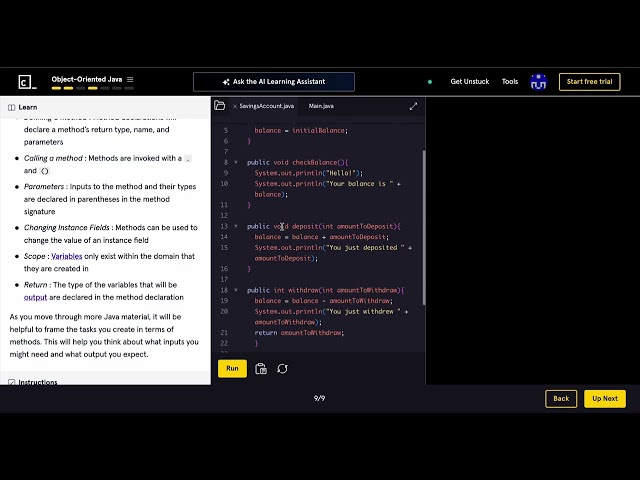The width and height of the screenshot is (640, 480).
Task: Click the Start free trial button
Action: pos(589,82)
